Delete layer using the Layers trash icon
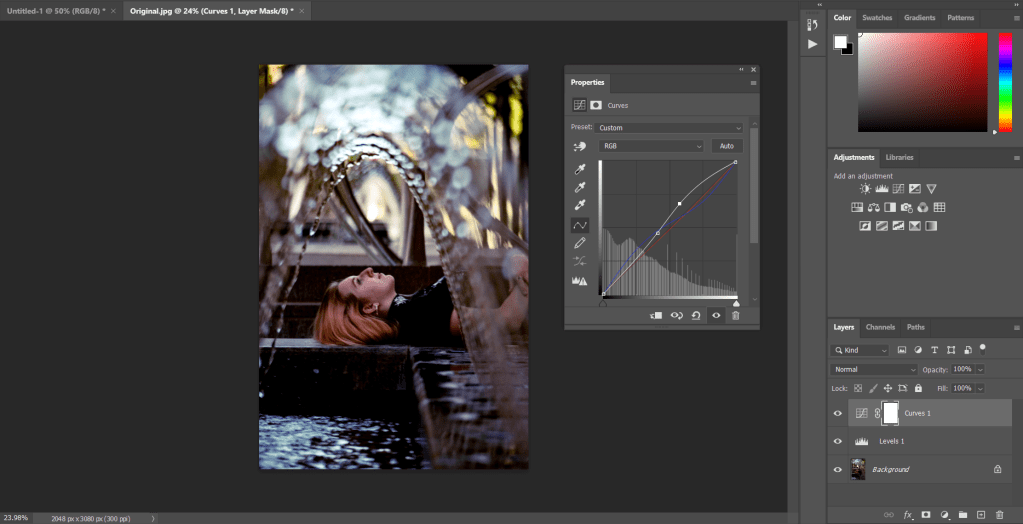The width and height of the screenshot is (1023, 524). pyautogui.click(x=999, y=514)
